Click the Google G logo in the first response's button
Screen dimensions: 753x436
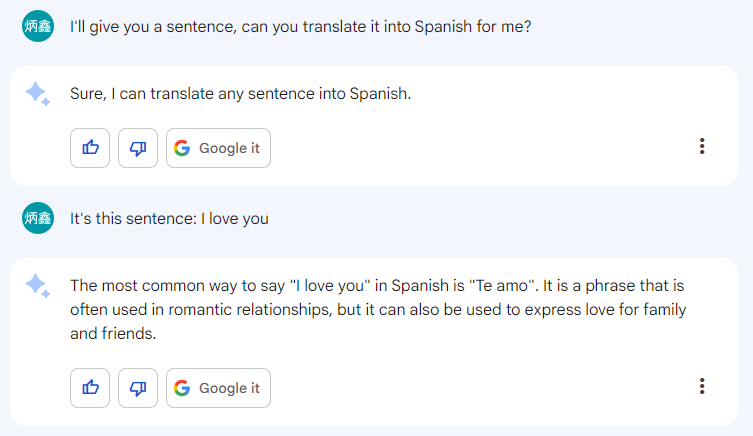pos(181,148)
